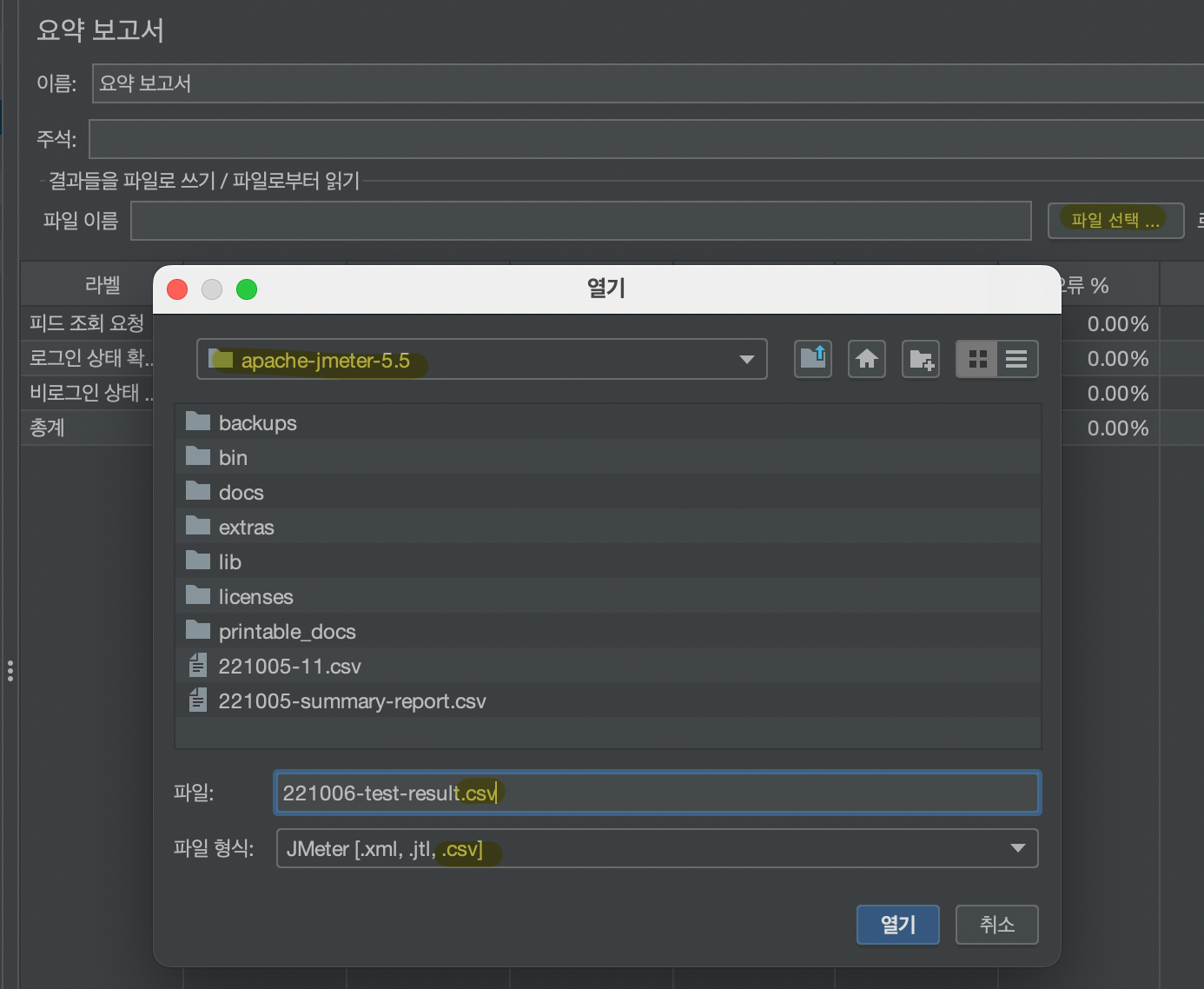Go up one folder level icon
The image size is (1204, 989).
click(813, 359)
